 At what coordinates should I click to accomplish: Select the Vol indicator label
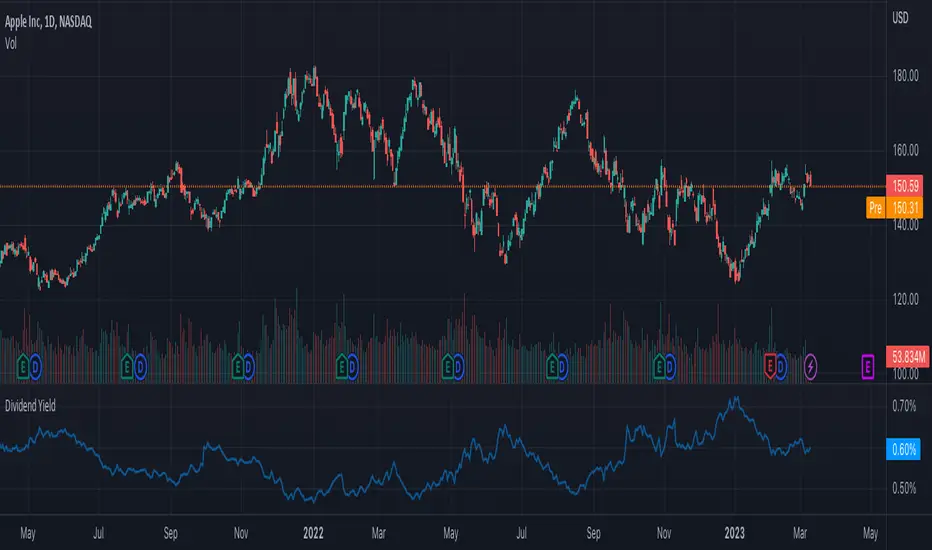tap(11, 43)
